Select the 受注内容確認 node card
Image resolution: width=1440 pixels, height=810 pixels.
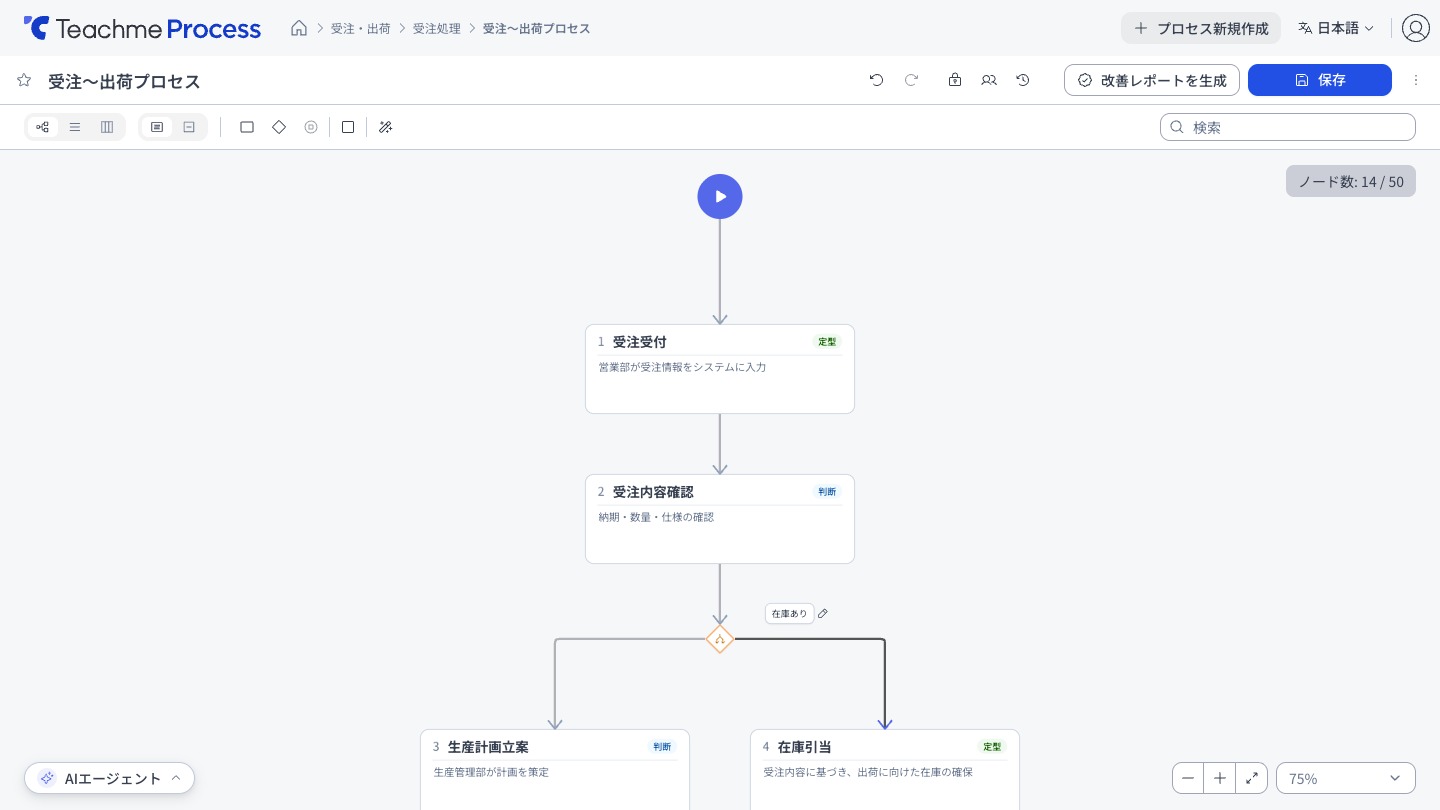[x=720, y=519]
